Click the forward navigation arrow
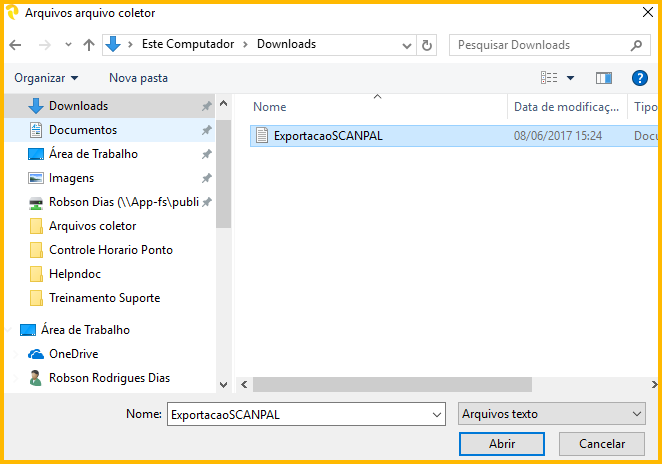662x464 pixels. click(44, 45)
